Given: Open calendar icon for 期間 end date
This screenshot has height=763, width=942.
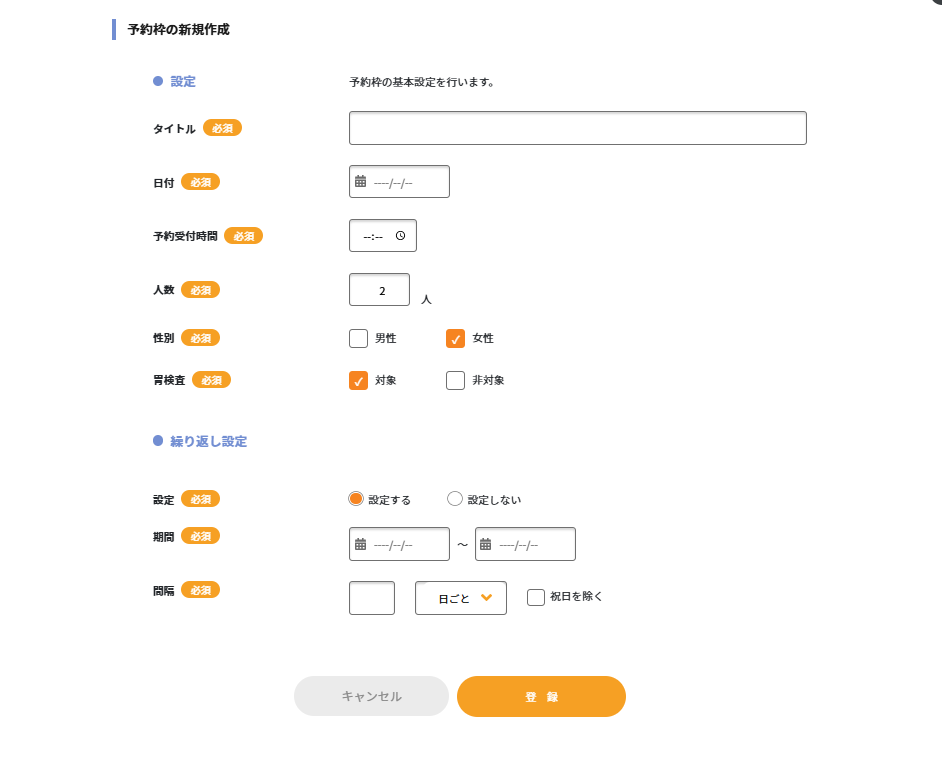Looking at the screenshot, I should 485,544.
